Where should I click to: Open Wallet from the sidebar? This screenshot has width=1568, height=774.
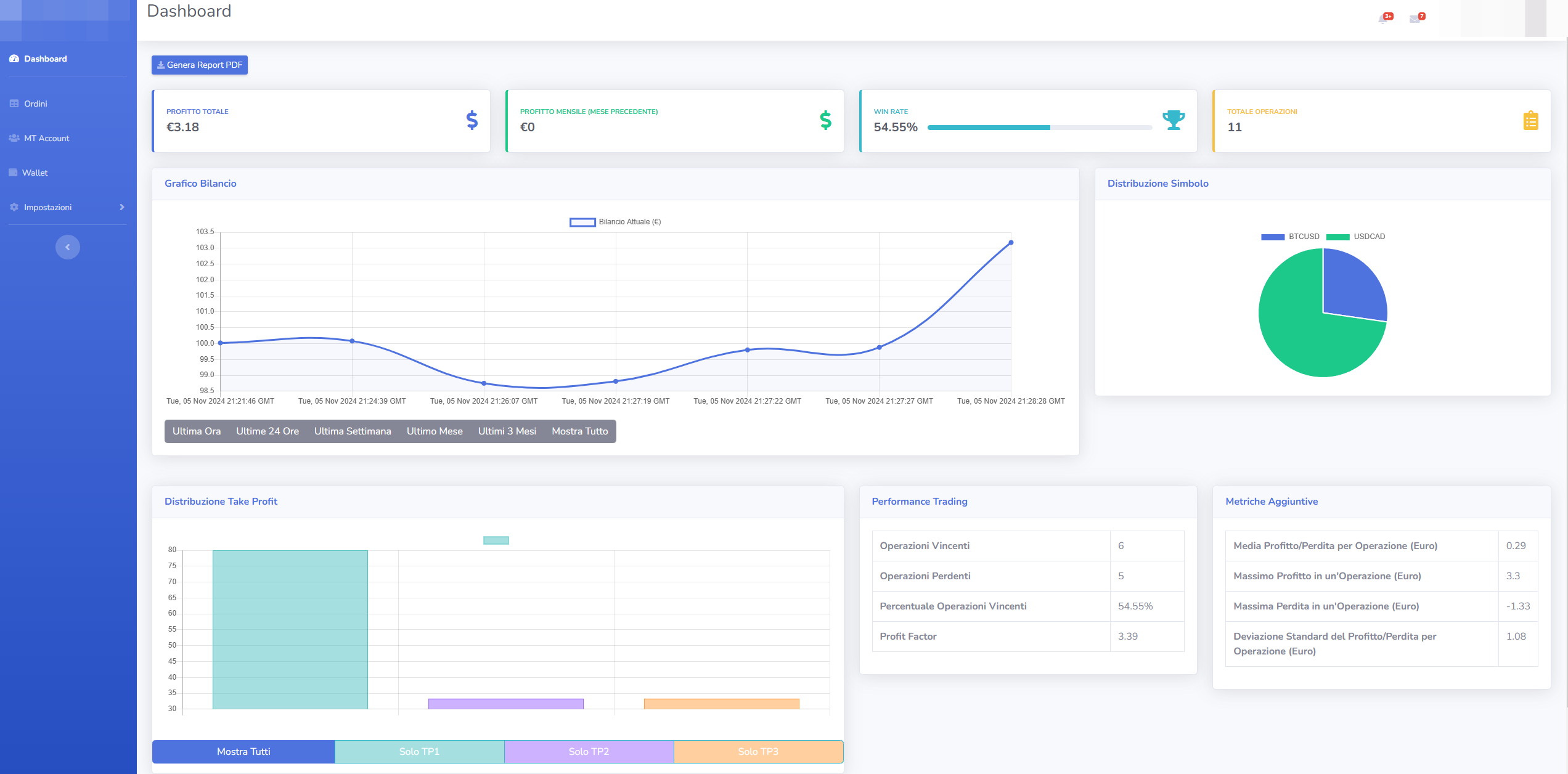35,173
